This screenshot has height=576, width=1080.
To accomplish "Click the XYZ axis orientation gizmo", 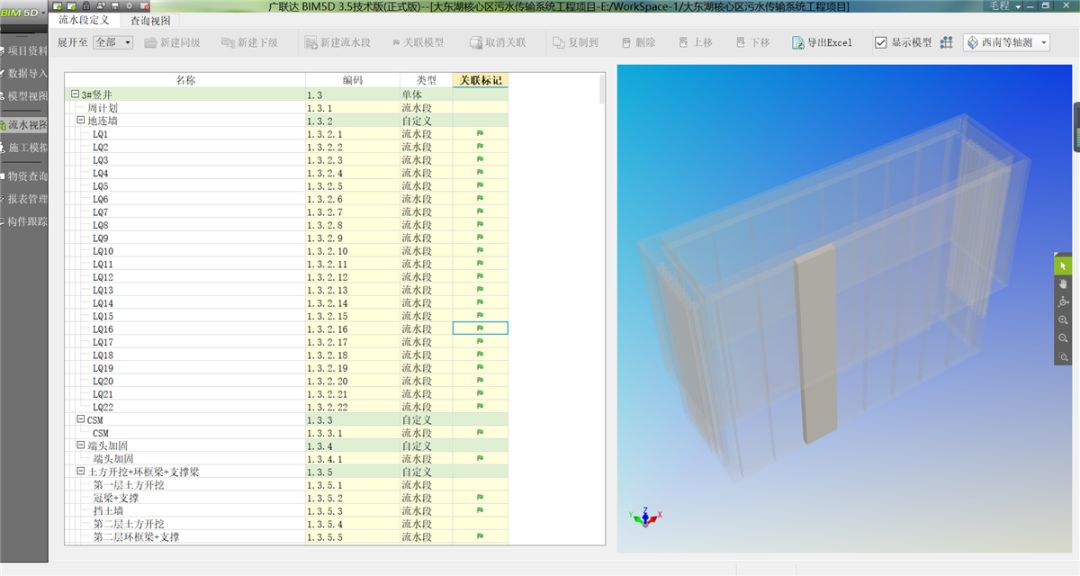I will pos(645,516).
